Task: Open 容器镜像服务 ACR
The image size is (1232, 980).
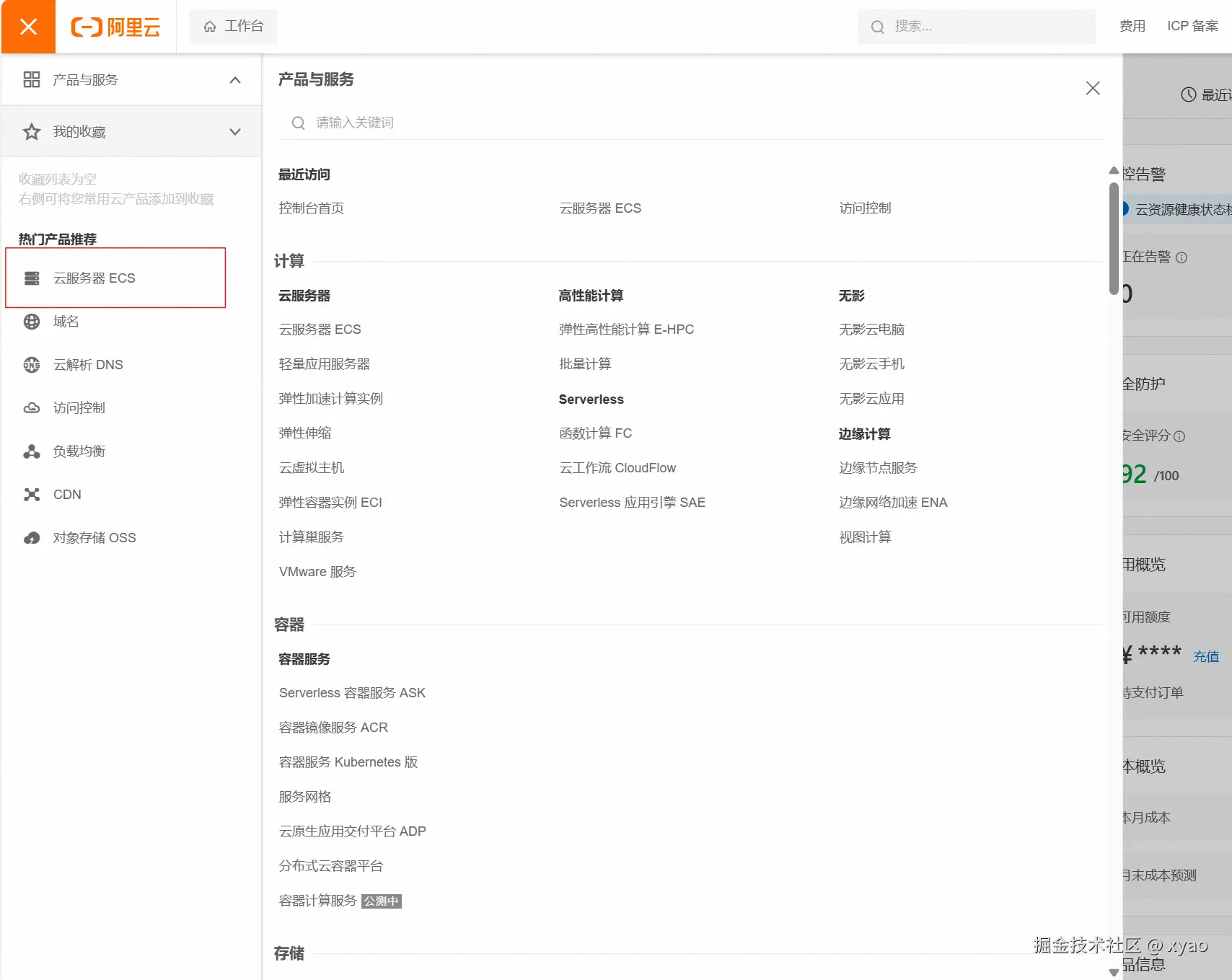Action: pyautogui.click(x=333, y=728)
